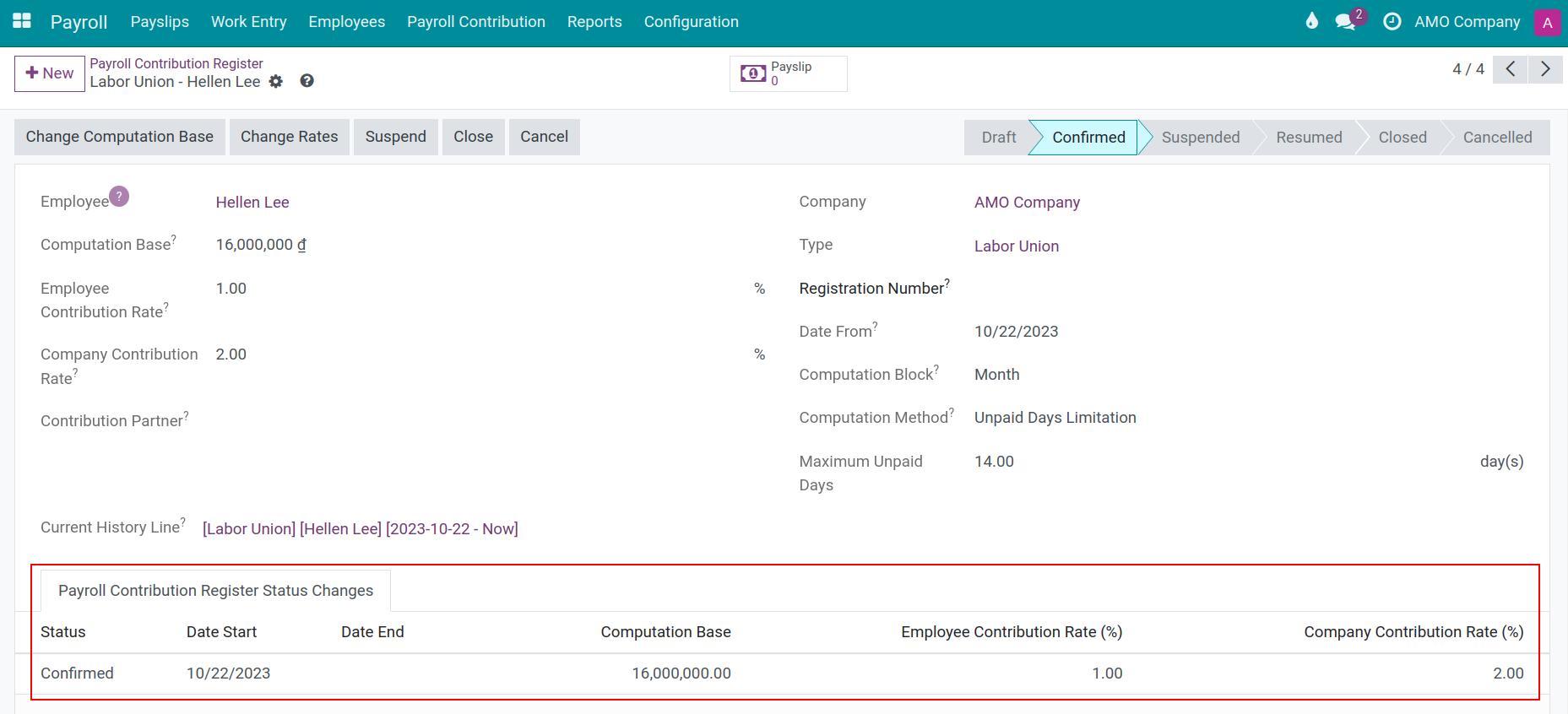
Task: Open the Payslip smart button
Action: (x=788, y=73)
